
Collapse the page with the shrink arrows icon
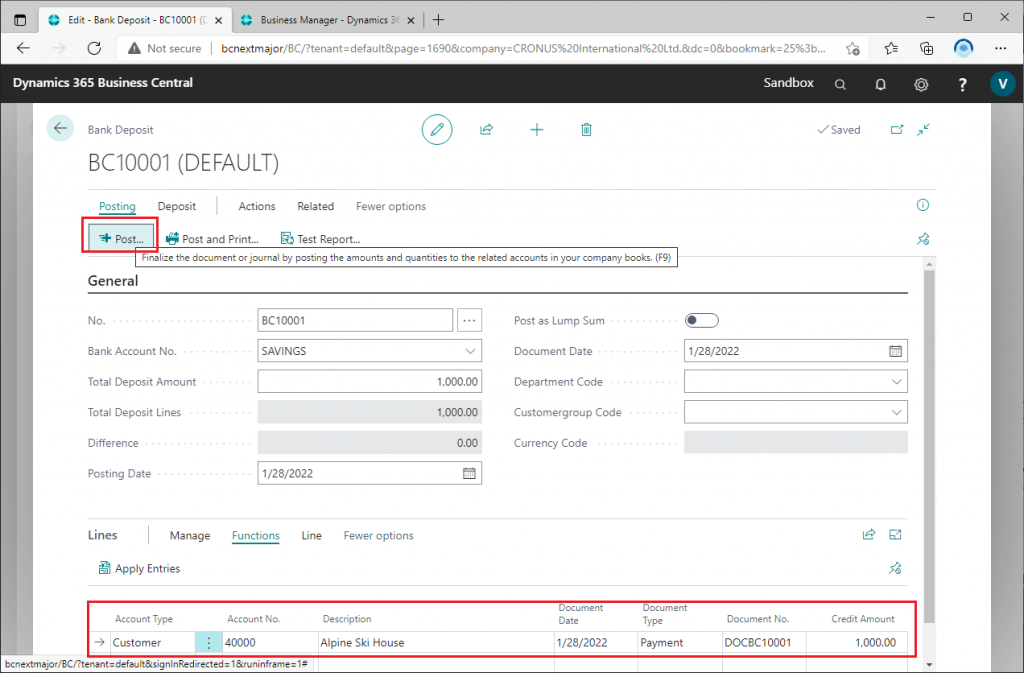pyautogui.click(x=923, y=129)
